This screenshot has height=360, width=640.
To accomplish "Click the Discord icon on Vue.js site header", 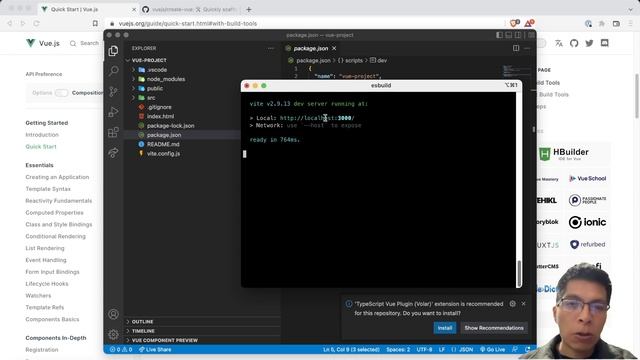I will click(604, 43).
